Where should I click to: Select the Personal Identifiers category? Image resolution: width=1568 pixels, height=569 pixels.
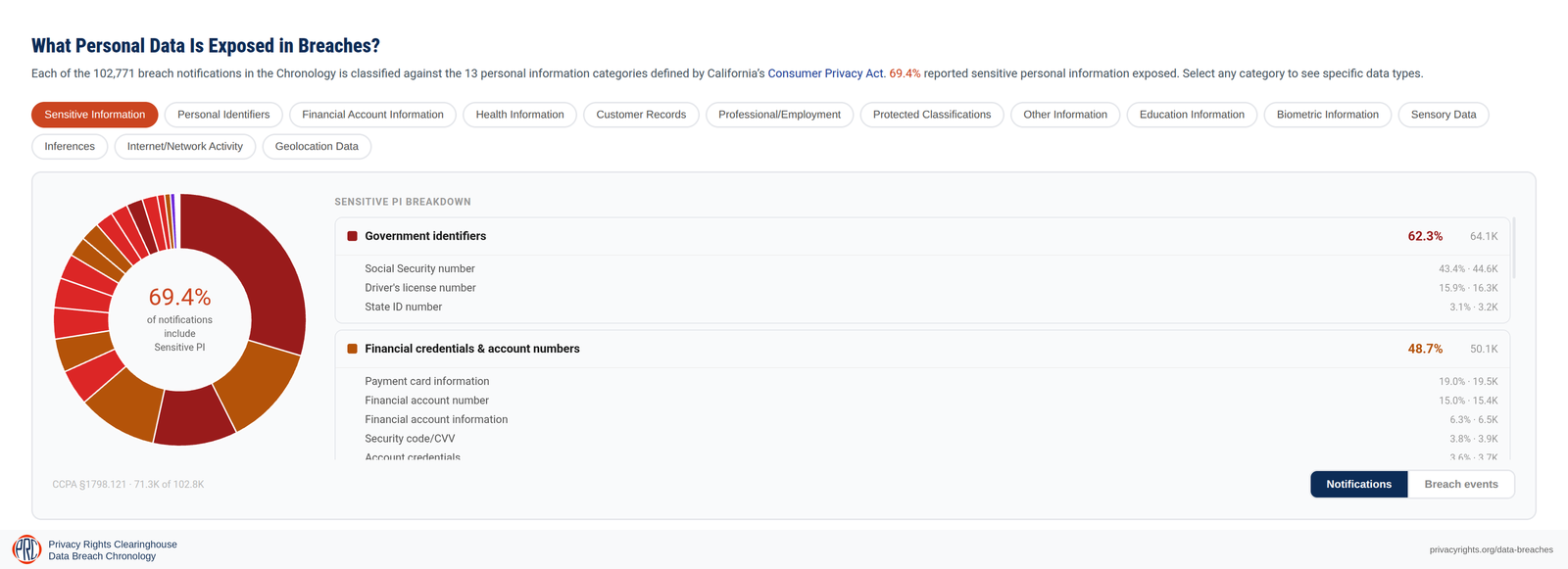pyautogui.click(x=223, y=115)
